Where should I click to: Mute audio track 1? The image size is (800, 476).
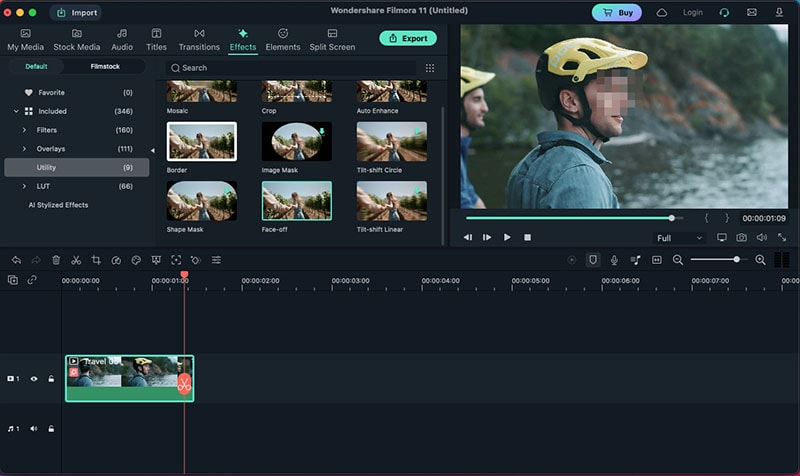pyautogui.click(x=34, y=429)
